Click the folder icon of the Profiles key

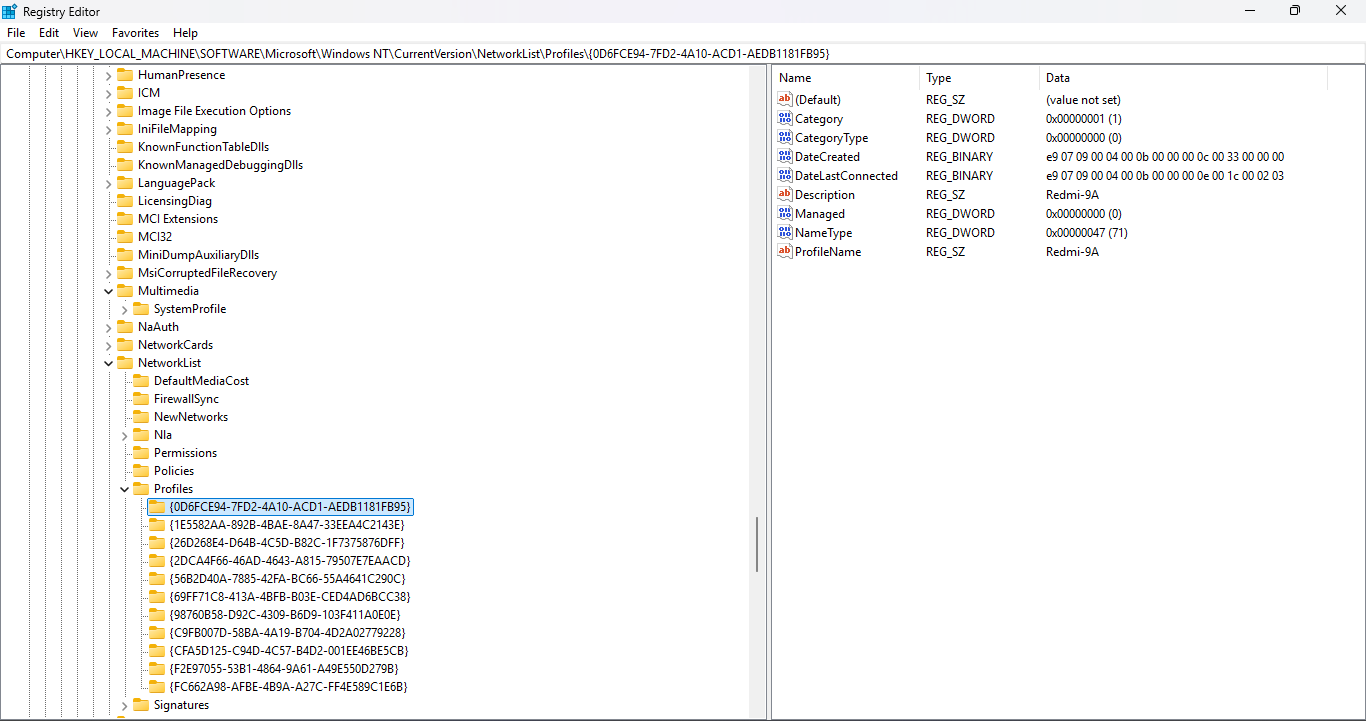tap(141, 489)
